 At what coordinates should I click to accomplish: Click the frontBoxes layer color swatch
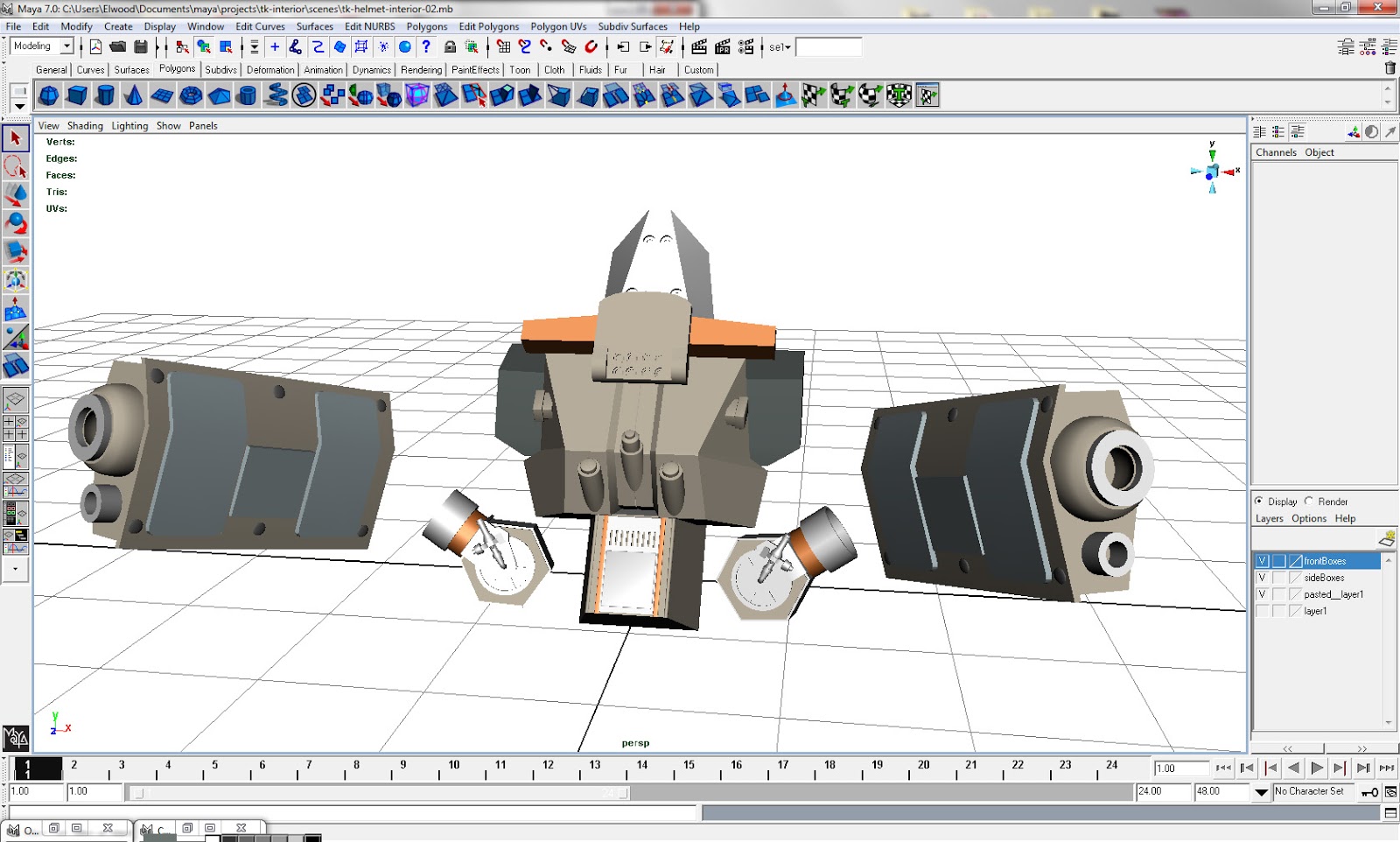(x=1296, y=561)
